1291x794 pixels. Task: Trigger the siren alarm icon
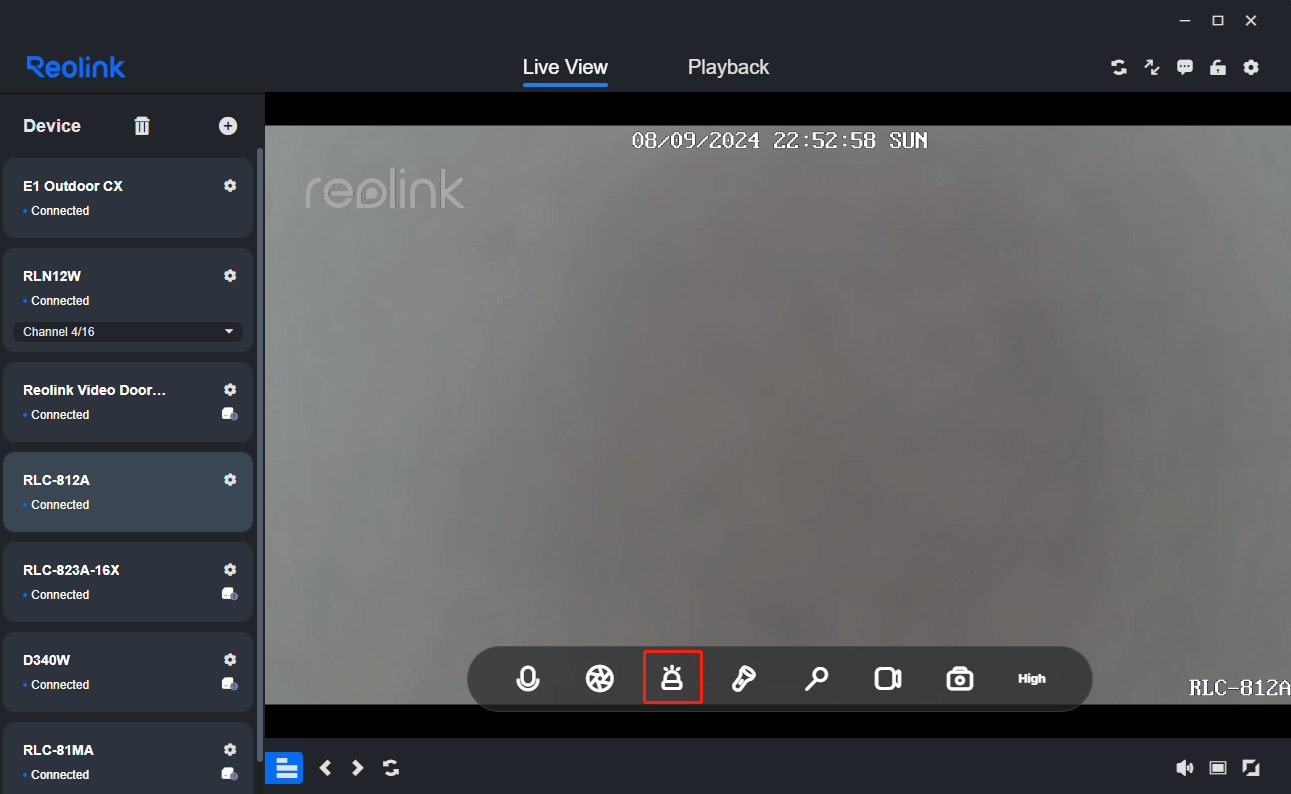[672, 678]
